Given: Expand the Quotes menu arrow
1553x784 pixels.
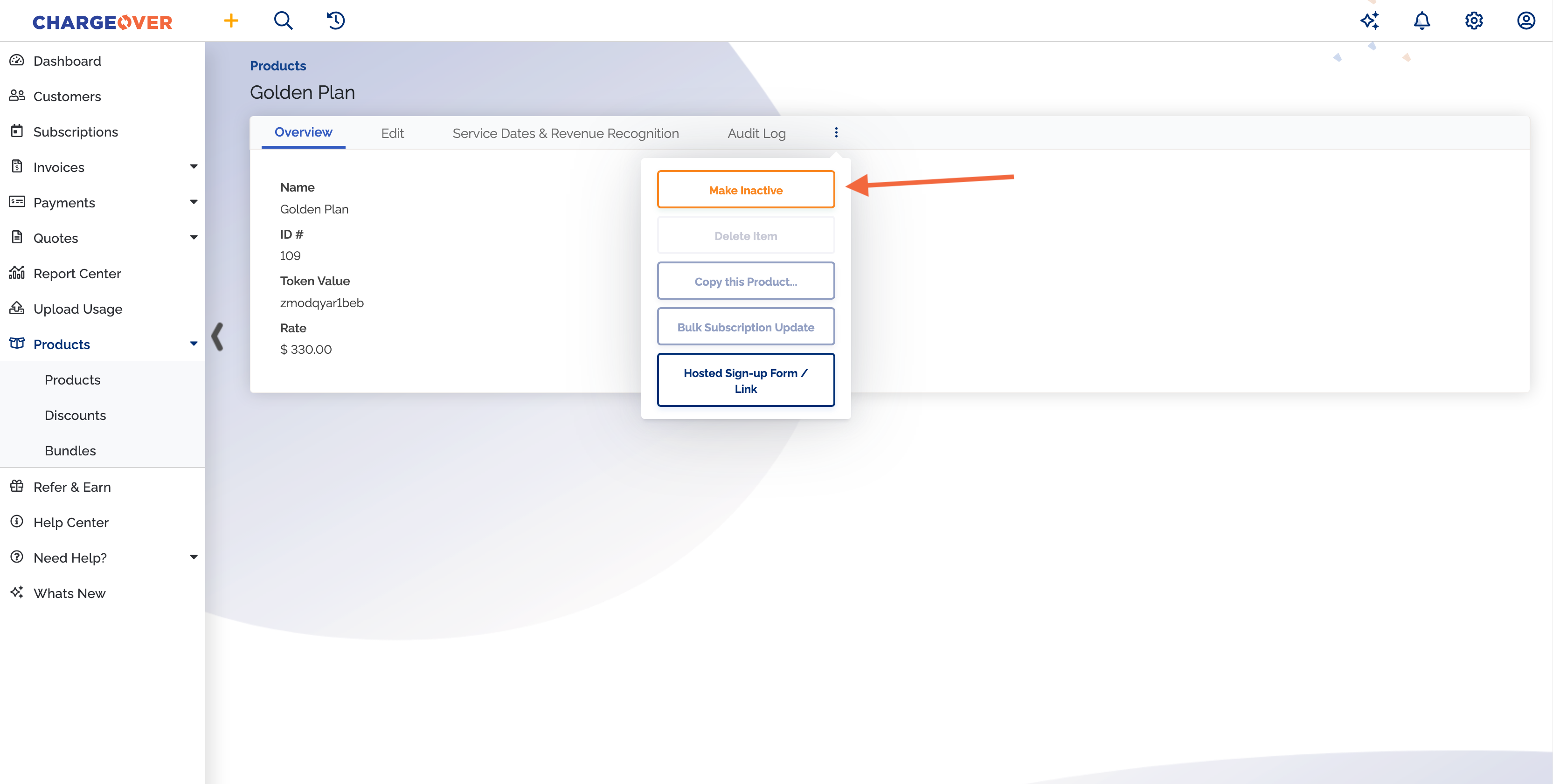Looking at the screenshot, I should [x=194, y=237].
